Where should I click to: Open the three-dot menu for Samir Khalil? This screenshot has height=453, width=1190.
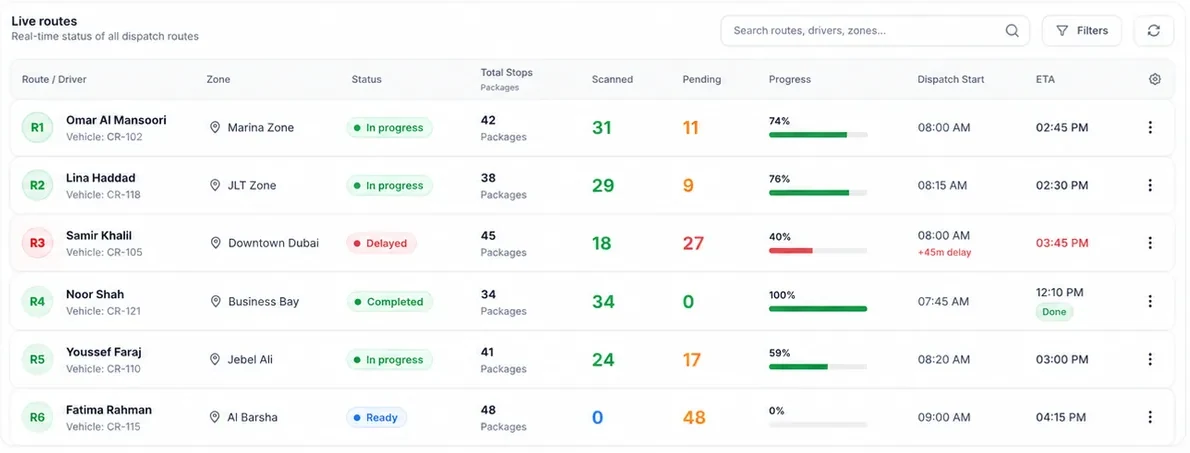(x=1150, y=243)
